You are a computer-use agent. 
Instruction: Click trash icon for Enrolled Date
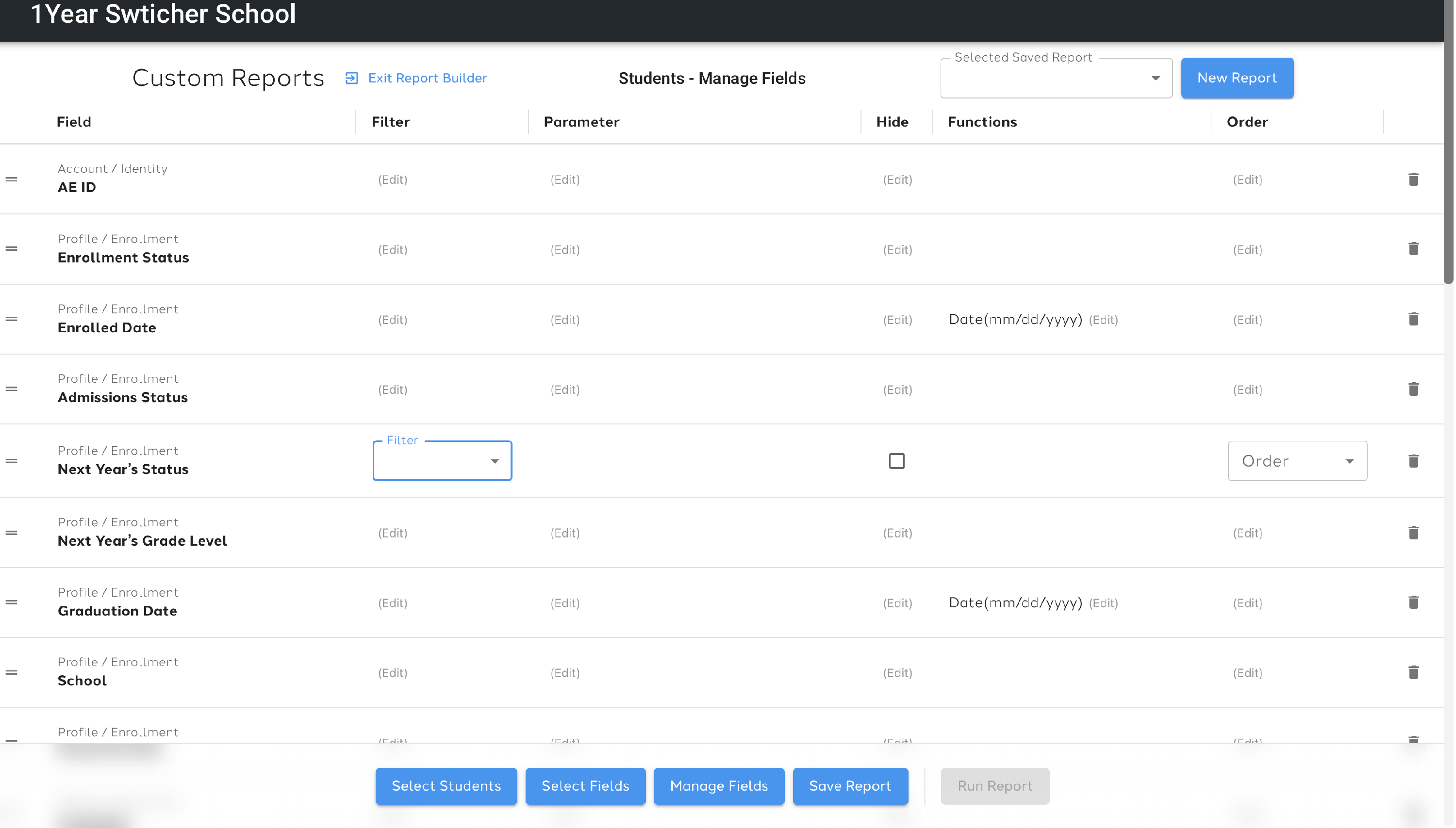(x=1413, y=319)
